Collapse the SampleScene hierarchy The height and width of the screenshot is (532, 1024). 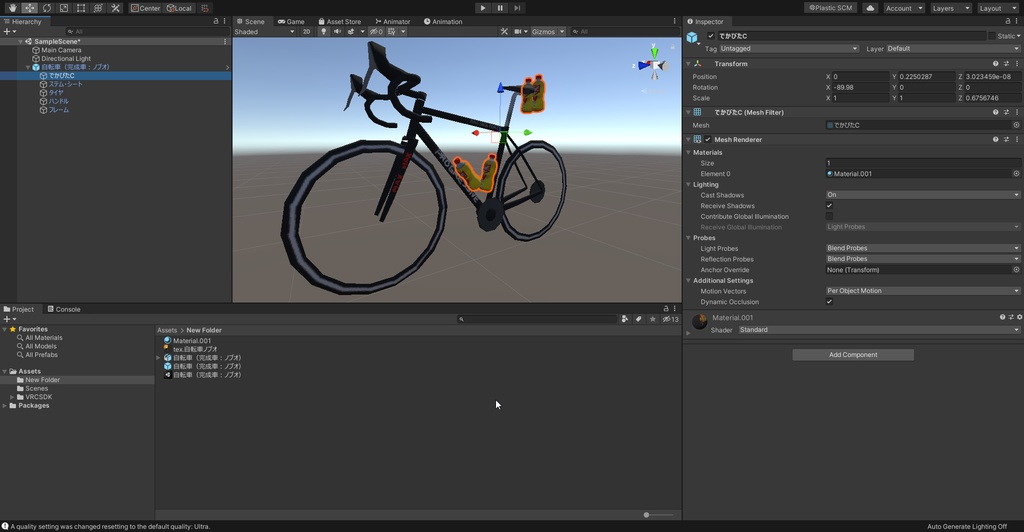point(21,41)
